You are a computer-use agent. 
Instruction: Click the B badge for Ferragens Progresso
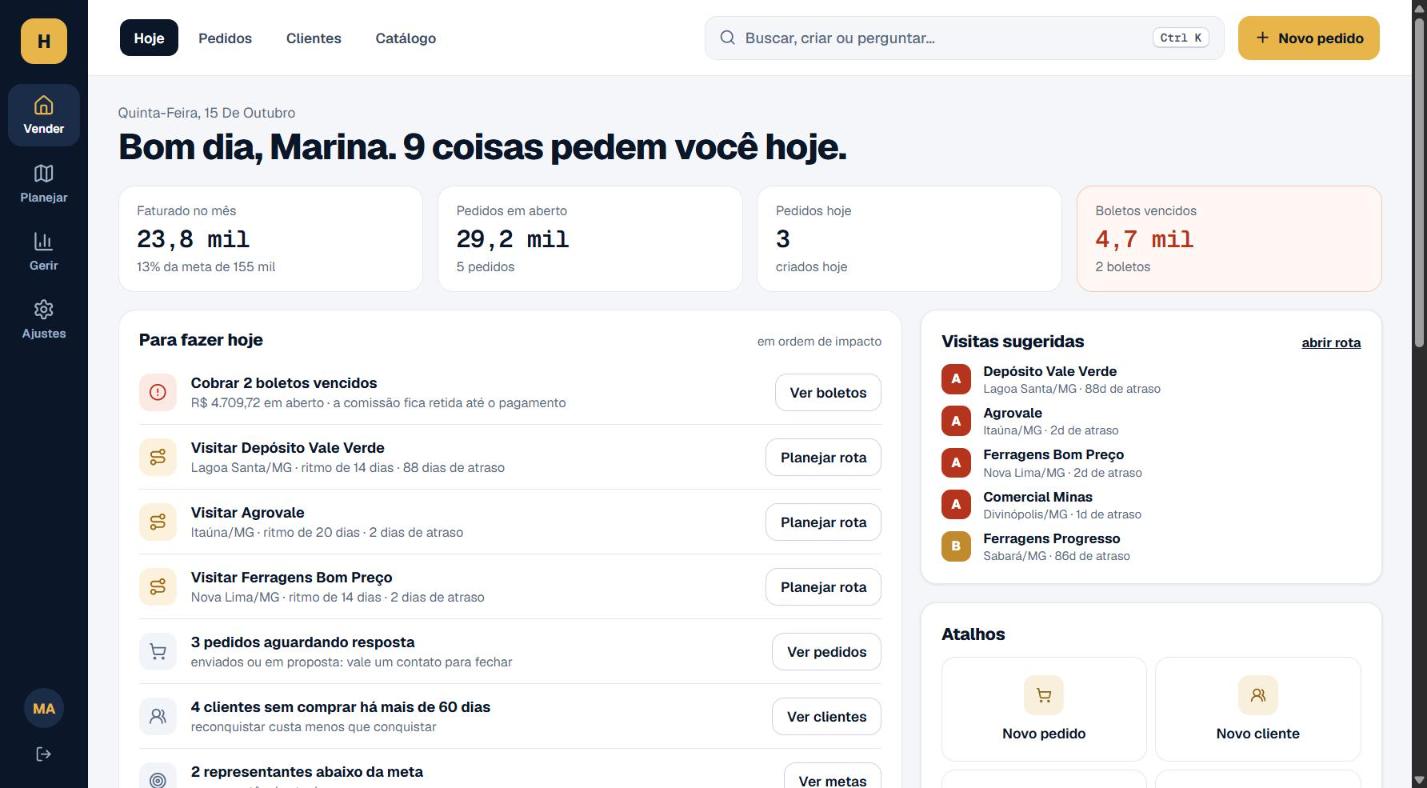[x=956, y=547]
